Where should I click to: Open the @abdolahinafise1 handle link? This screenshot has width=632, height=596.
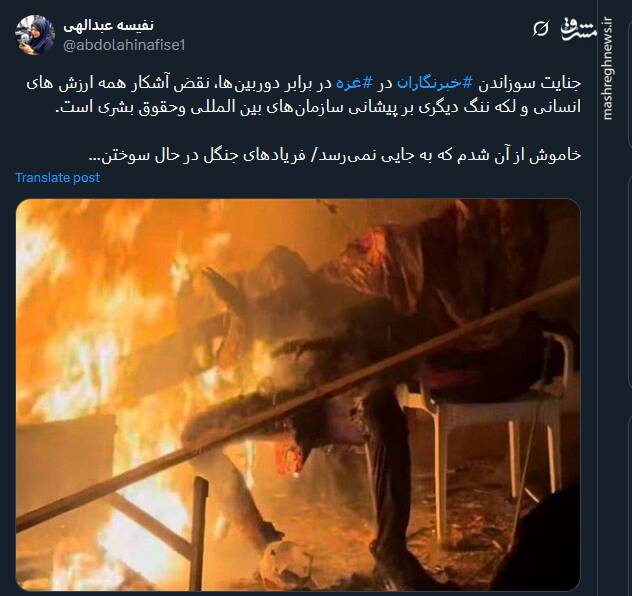124,45
